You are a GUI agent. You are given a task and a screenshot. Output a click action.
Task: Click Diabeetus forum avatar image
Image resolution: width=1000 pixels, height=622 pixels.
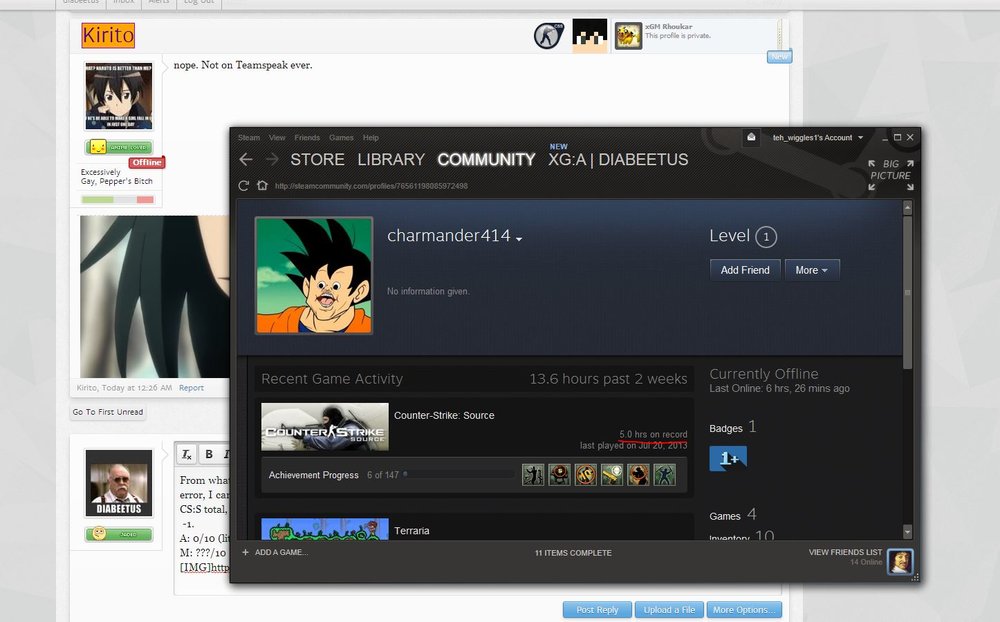pos(119,483)
